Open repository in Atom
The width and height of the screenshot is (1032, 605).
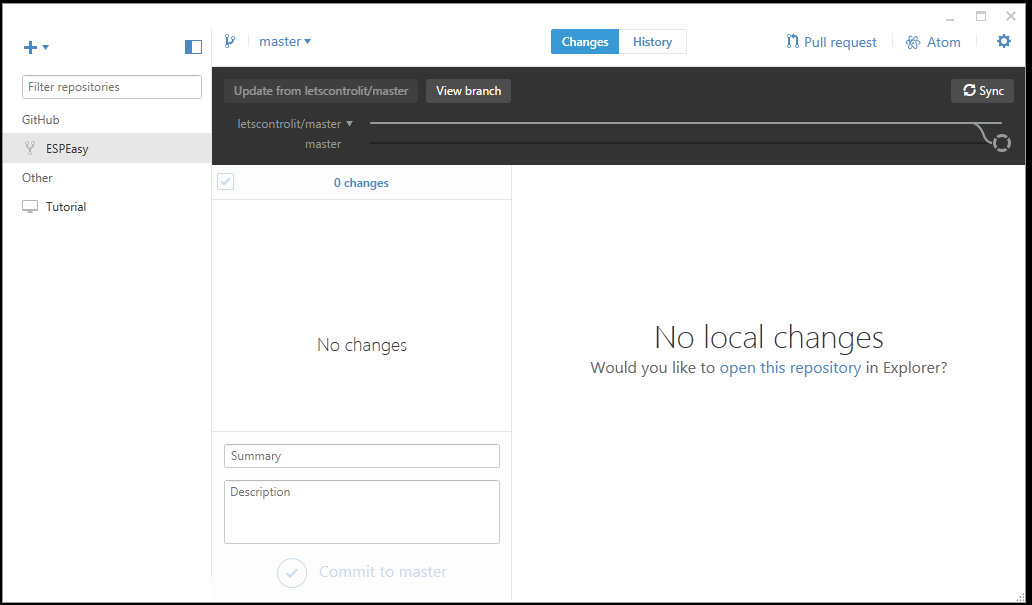tap(933, 42)
